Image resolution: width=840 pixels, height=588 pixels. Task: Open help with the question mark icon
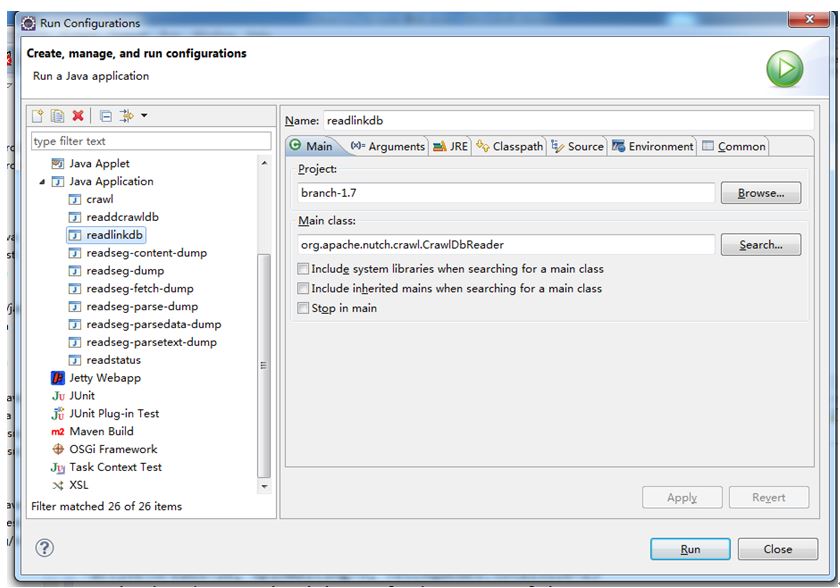pos(45,548)
